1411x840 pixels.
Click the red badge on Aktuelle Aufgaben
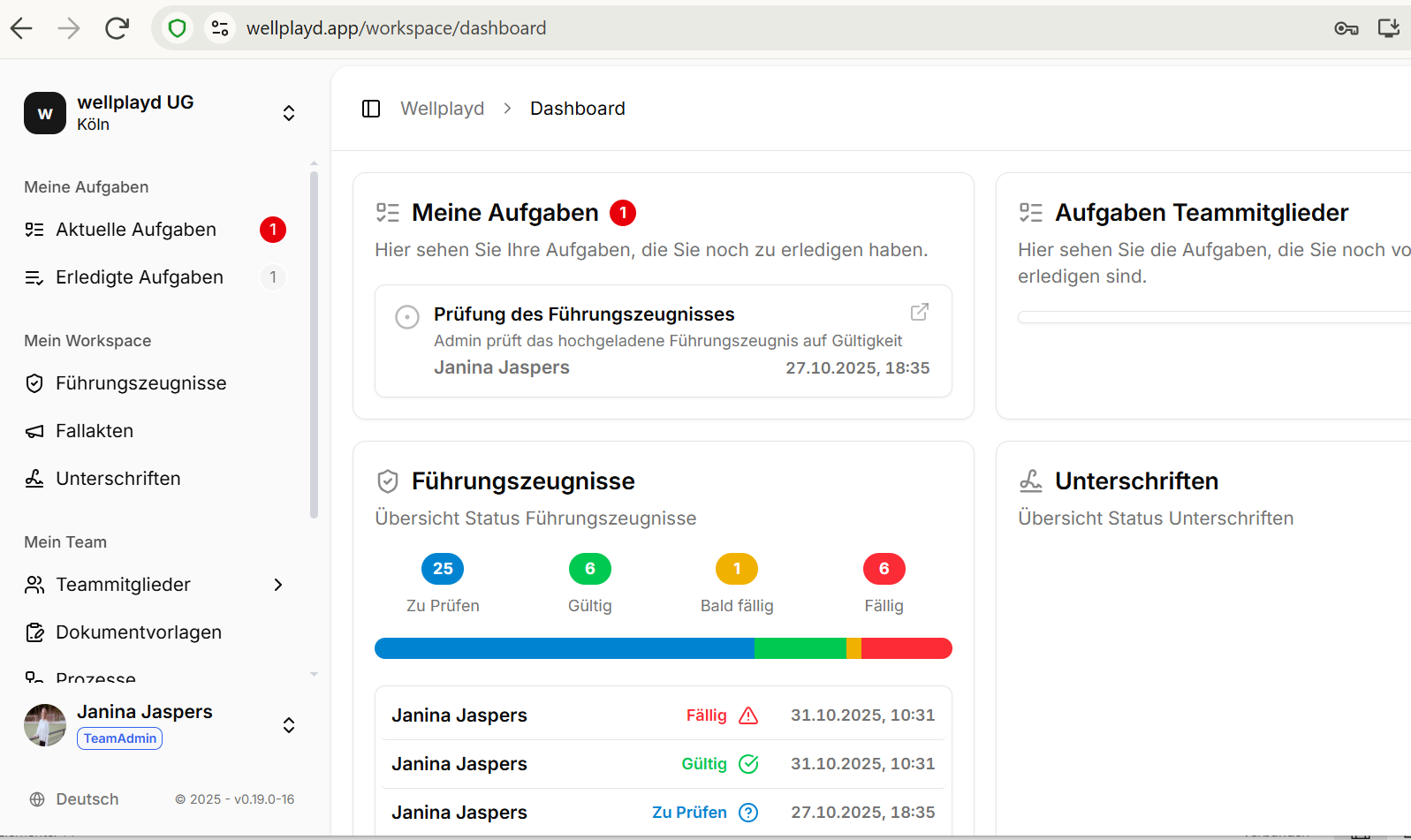[x=273, y=230]
